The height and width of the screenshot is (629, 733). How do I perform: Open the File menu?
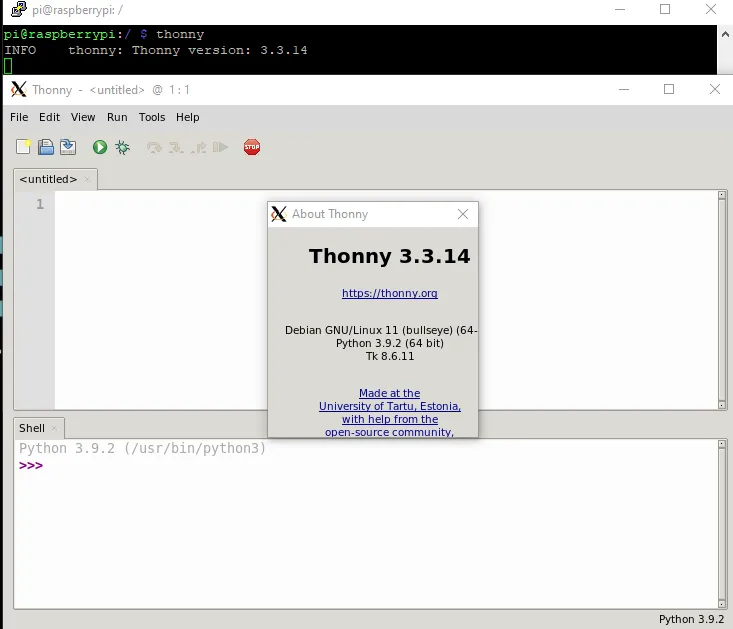pyautogui.click(x=19, y=117)
